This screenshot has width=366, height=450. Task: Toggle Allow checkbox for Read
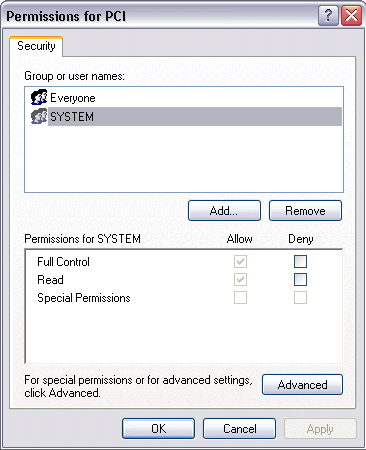tap(240, 279)
